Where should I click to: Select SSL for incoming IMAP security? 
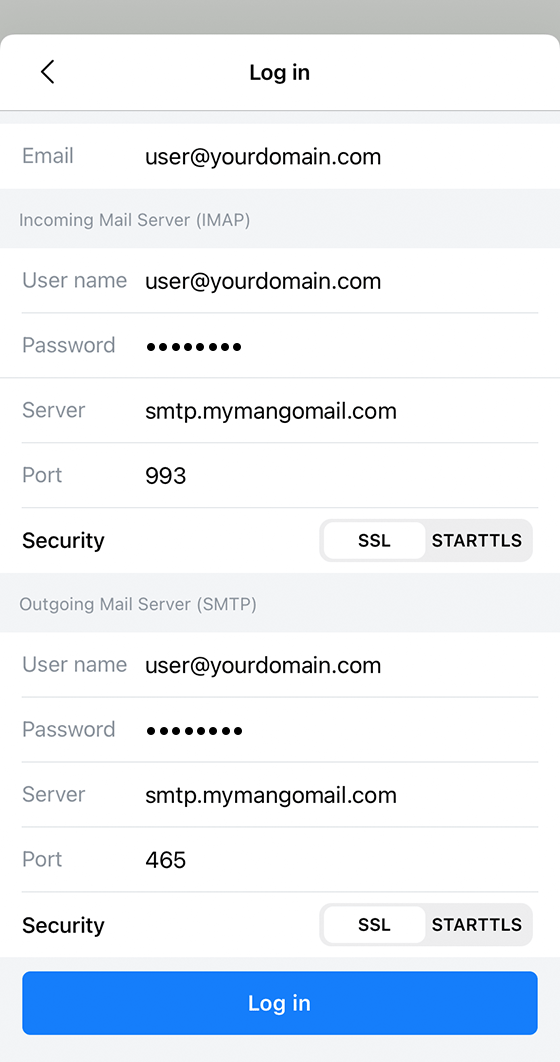(374, 540)
